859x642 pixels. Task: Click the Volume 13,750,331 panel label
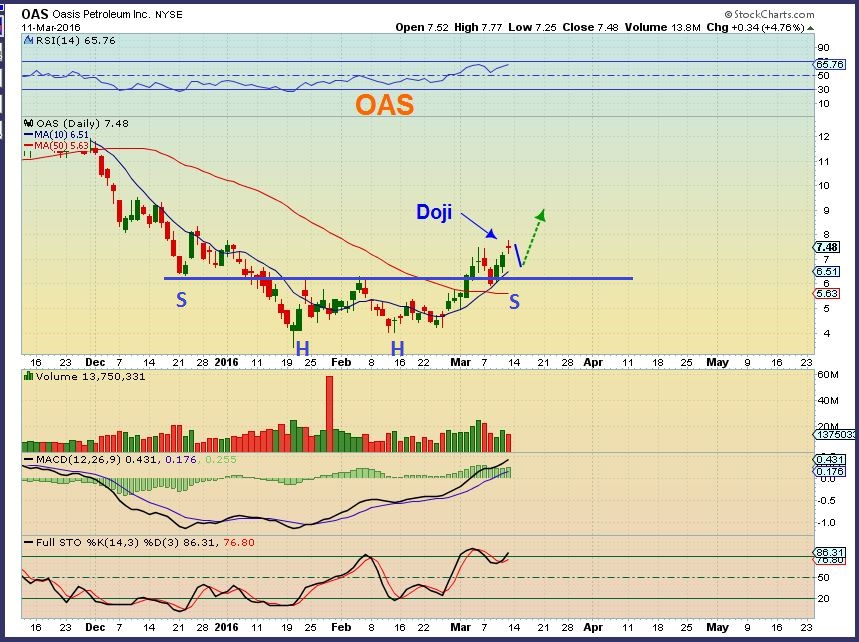90,376
